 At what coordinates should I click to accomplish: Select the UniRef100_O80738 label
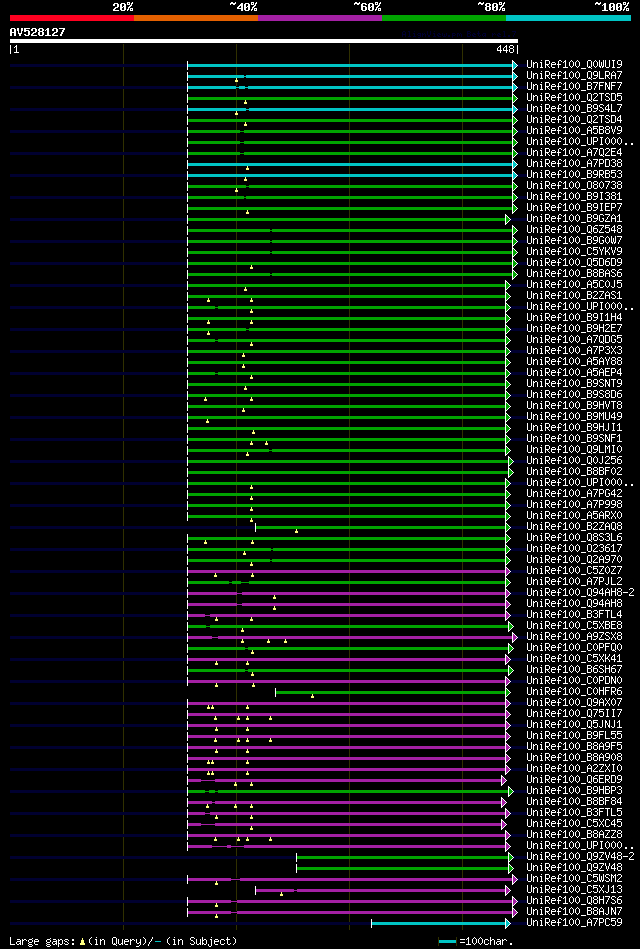pyautogui.click(x=575, y=185)
